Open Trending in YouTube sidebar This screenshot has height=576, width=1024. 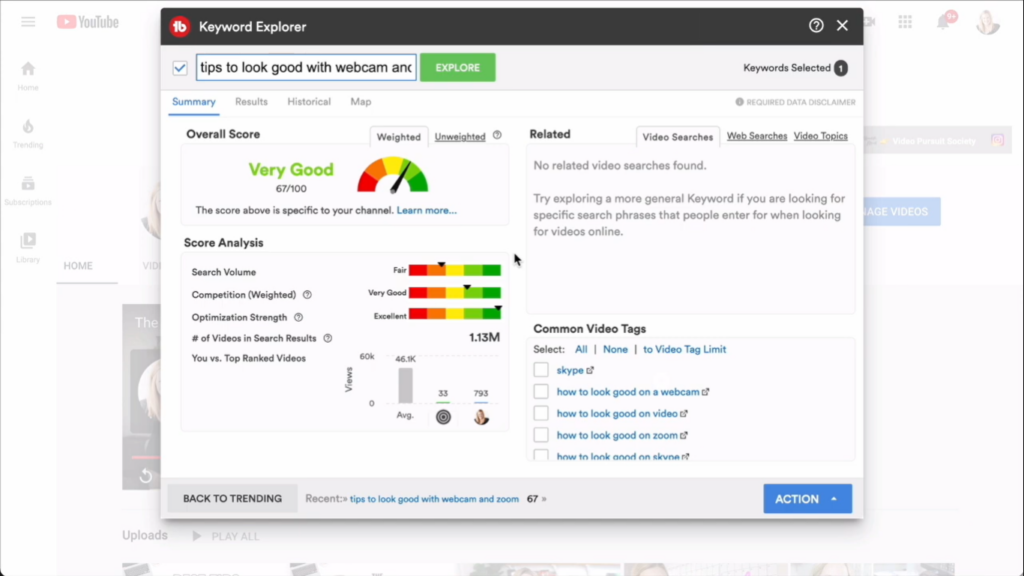coord(28,133)
